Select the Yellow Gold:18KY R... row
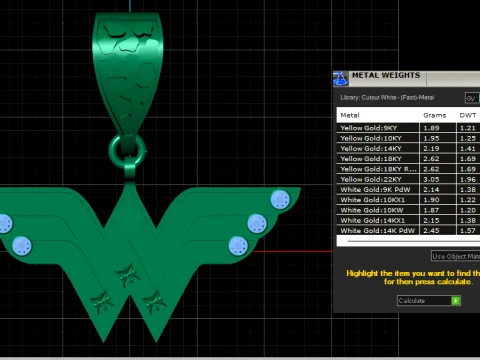The image size is (480, 360). point(408,169)
